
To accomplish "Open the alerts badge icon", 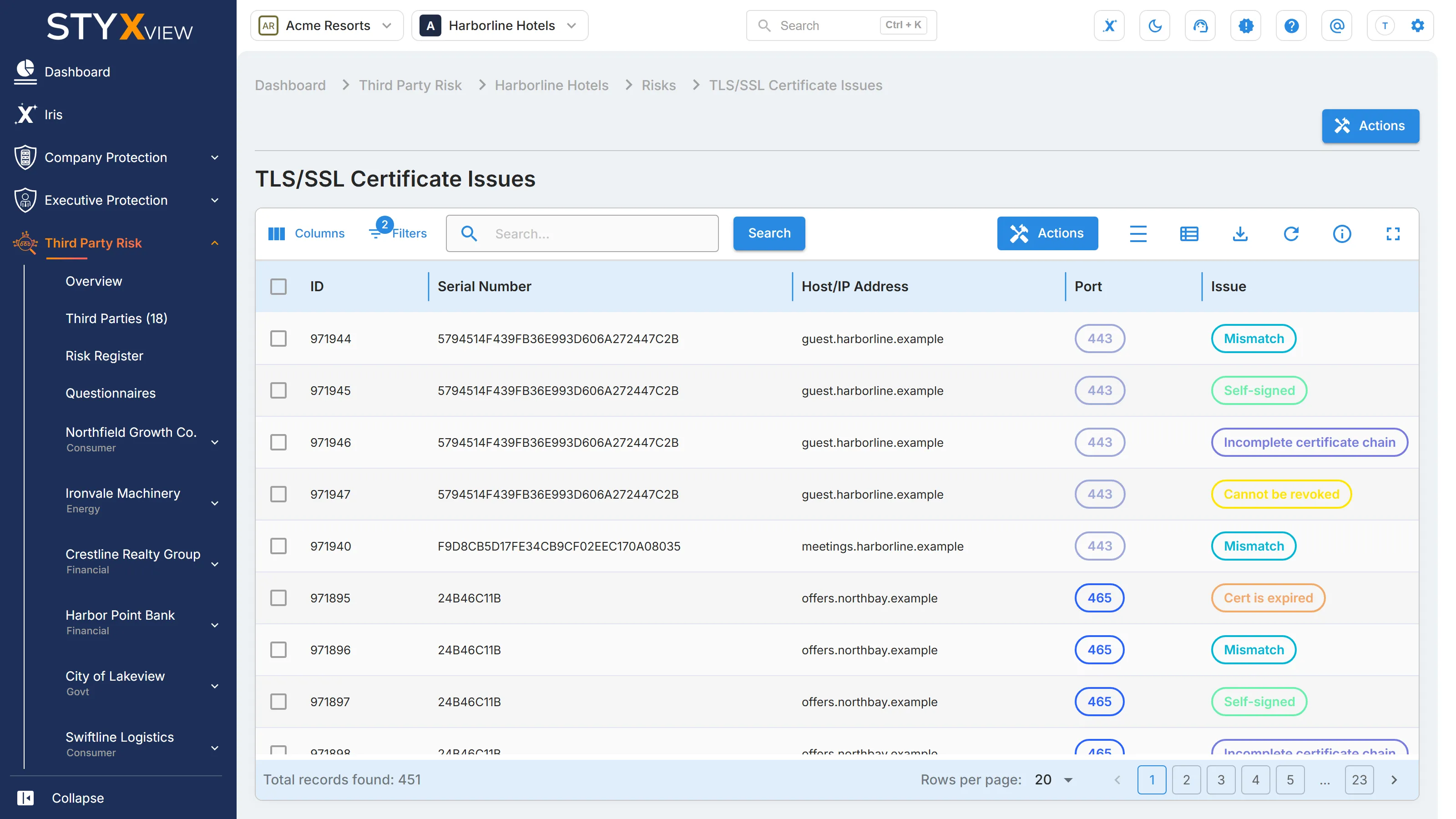I will coord(1246,25).
